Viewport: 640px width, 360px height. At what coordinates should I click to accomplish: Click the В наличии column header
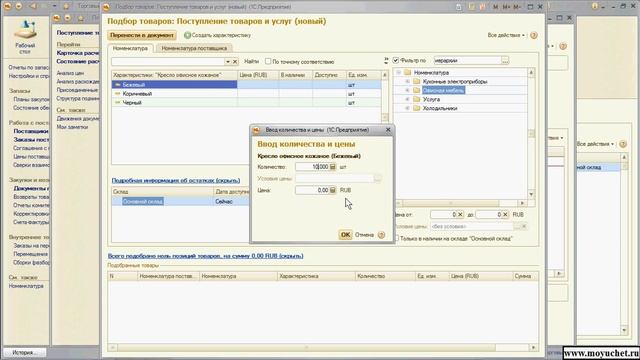tap(295, 76)
